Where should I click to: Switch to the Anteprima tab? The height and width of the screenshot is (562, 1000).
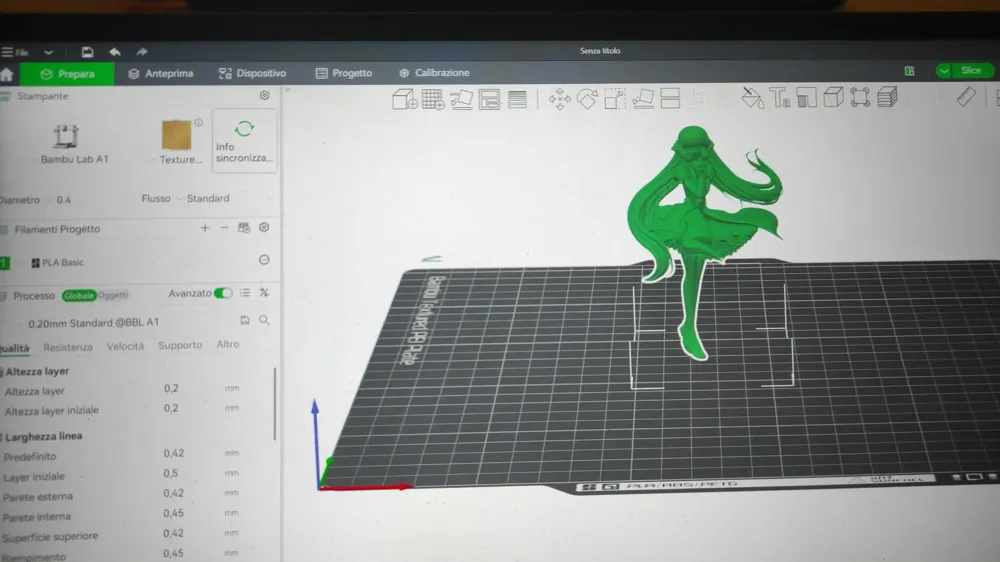click(161, 73)
